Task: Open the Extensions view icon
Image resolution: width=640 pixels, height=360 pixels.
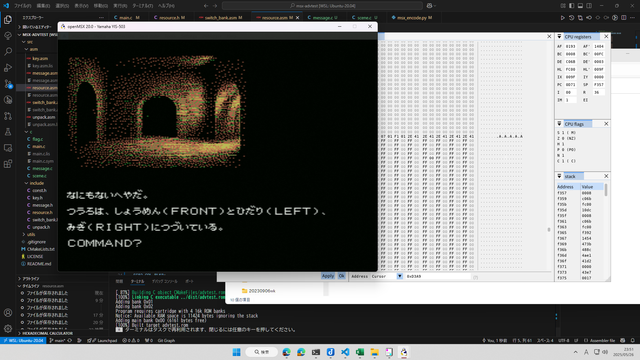Action: click(8, 164)
